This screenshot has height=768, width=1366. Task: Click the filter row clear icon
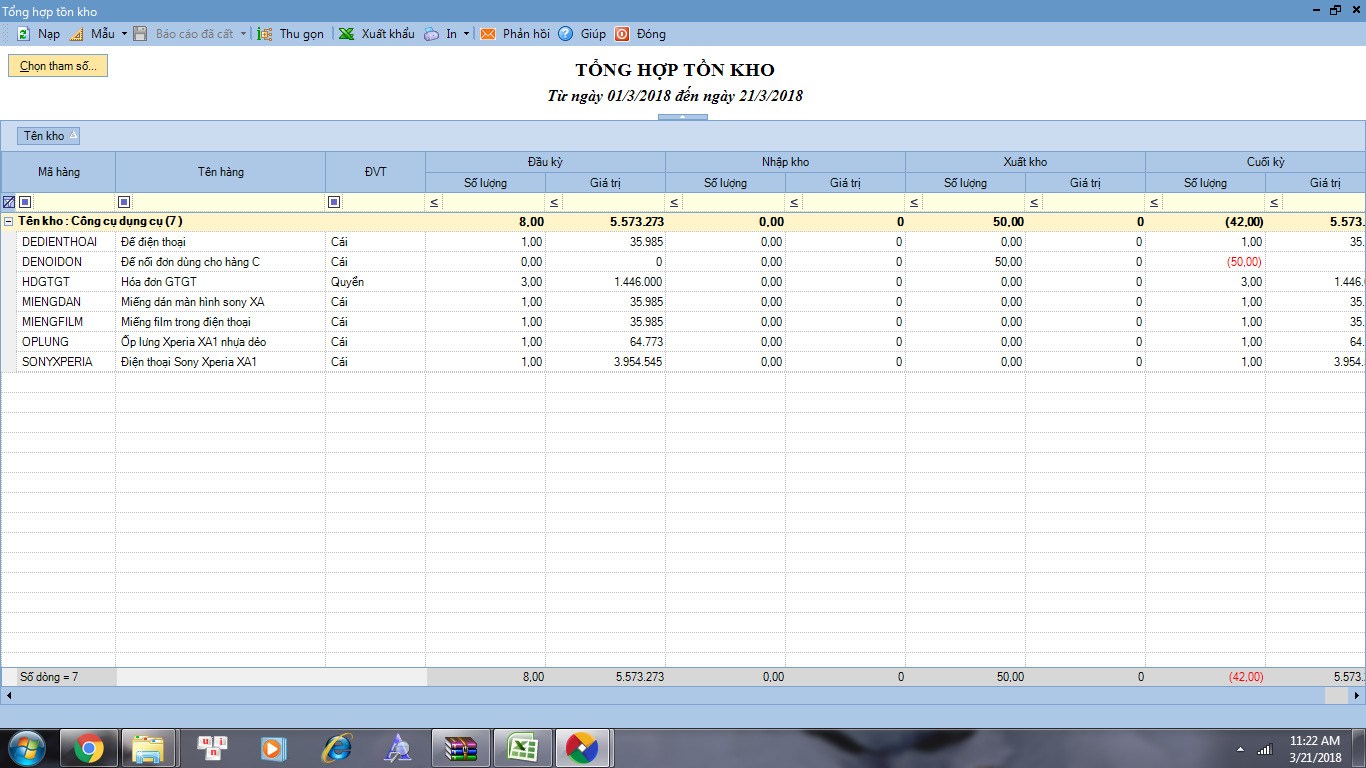click(9, 202)
